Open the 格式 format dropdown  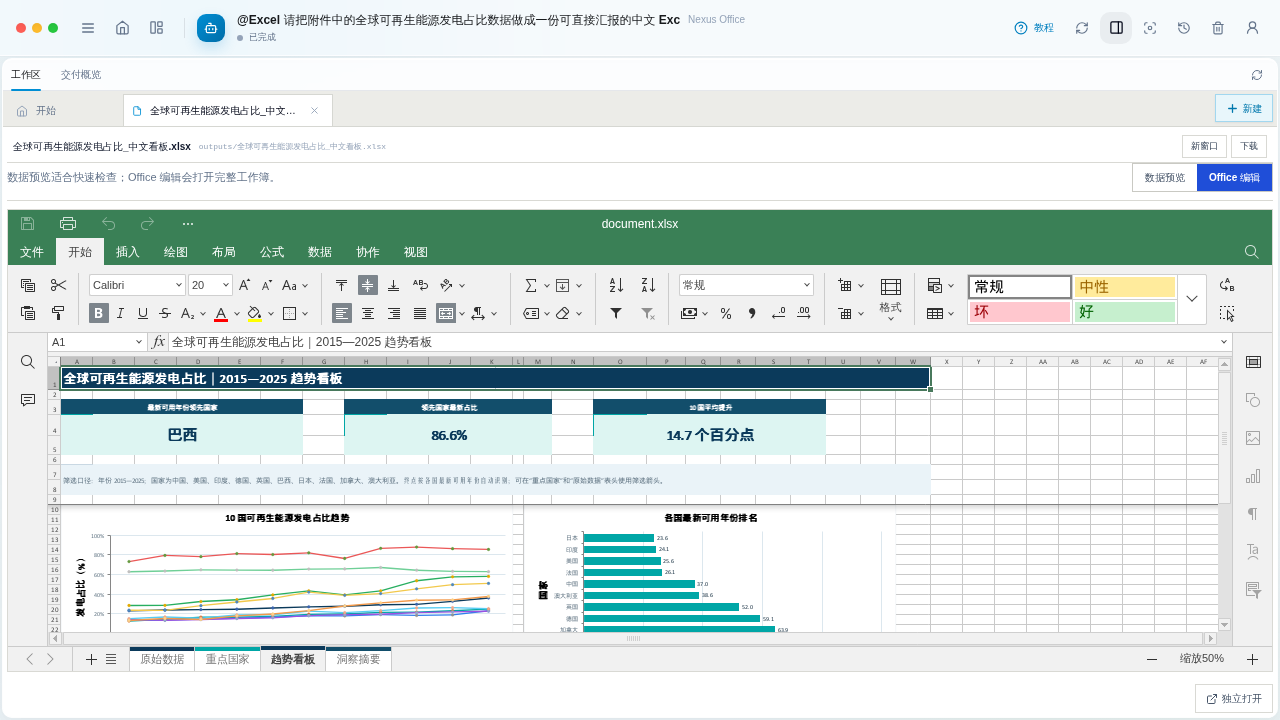coord(890,299)
